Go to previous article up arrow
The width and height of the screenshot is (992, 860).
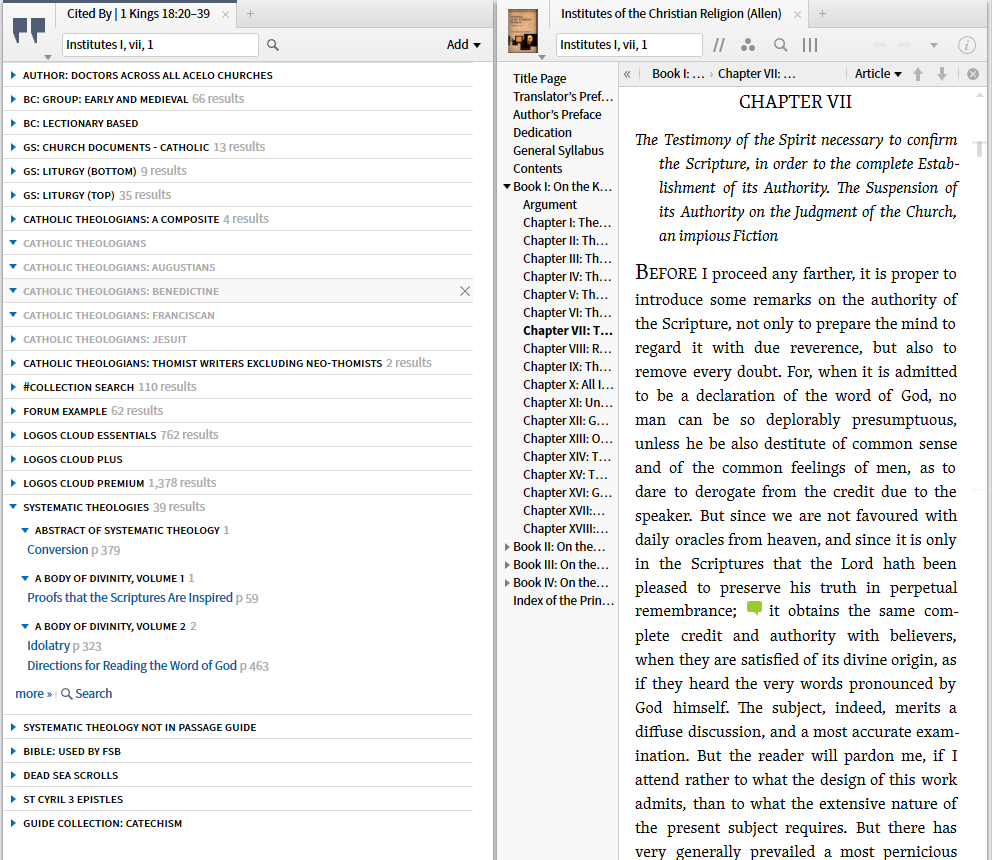918,74
